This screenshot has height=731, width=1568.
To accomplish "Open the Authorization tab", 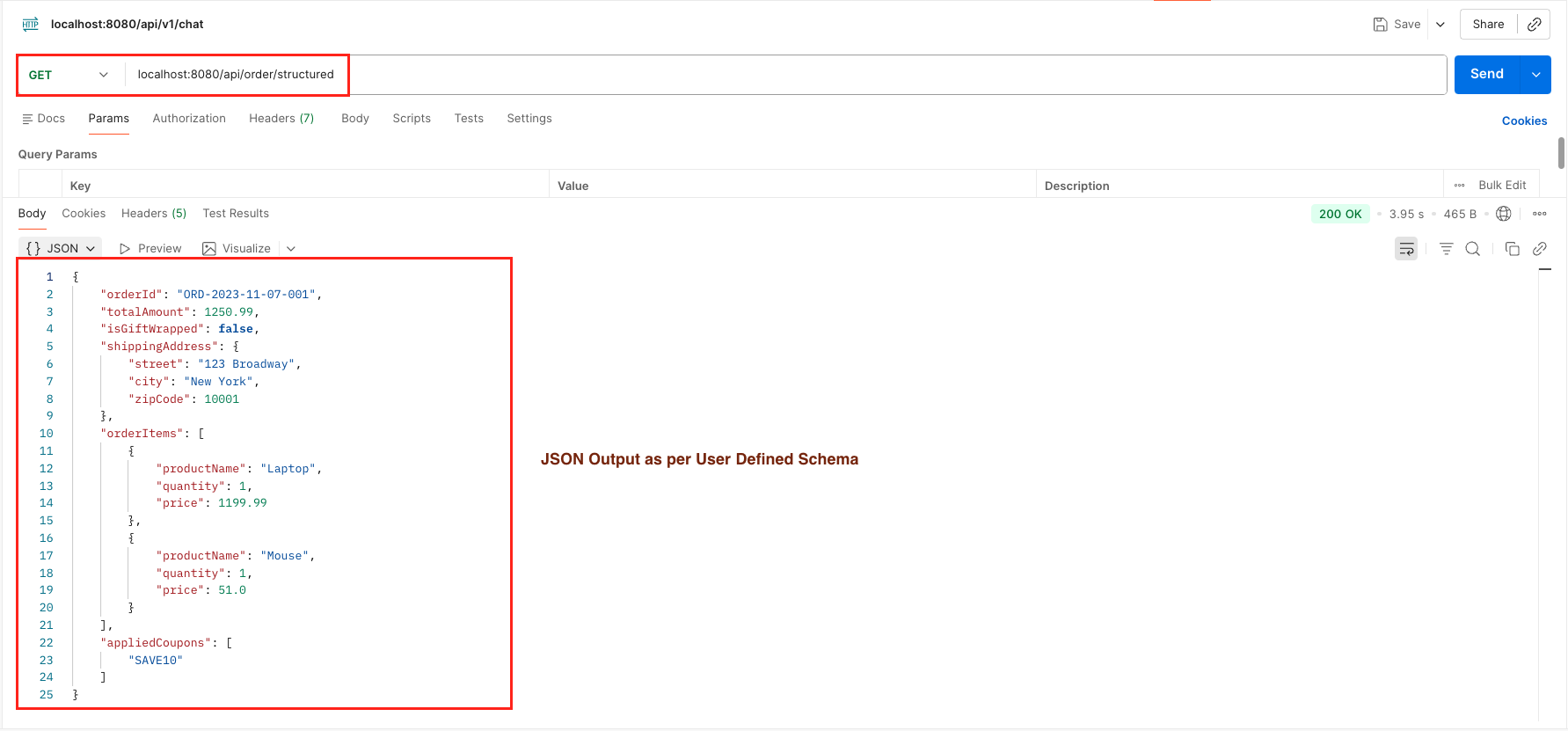I will (189, 119).
